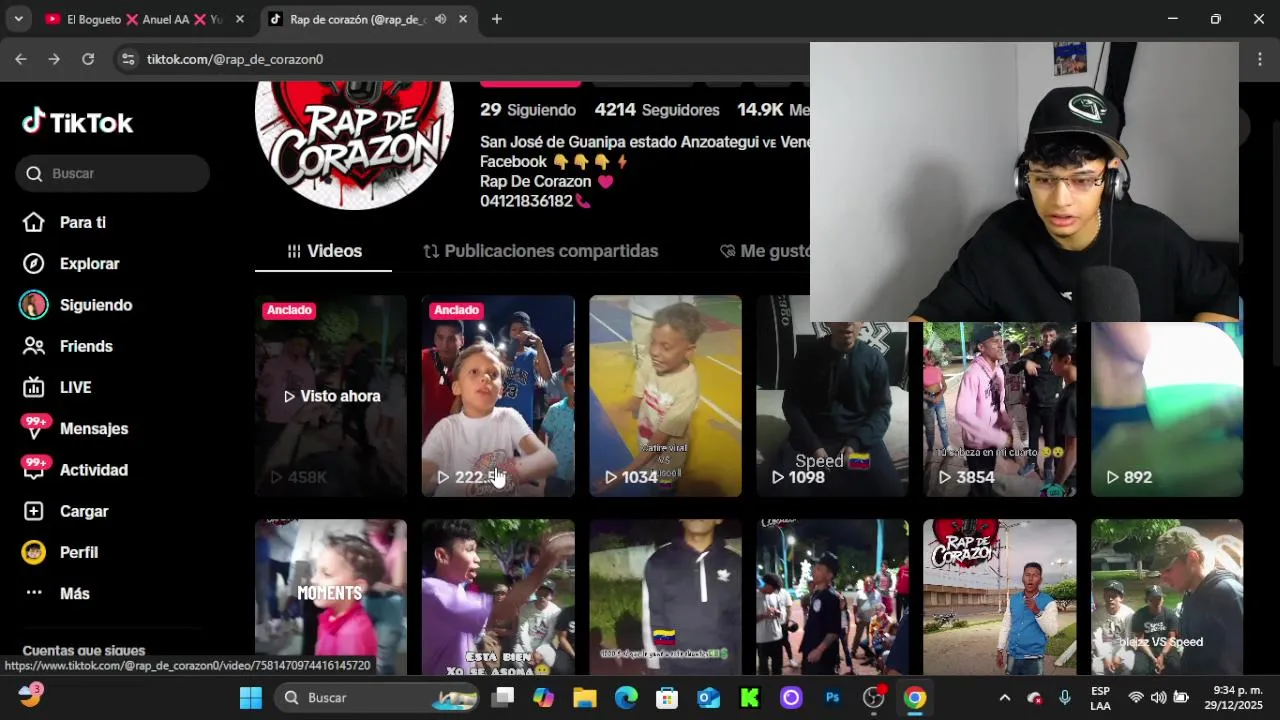Click the Cuentas que sigues heading

84,650
